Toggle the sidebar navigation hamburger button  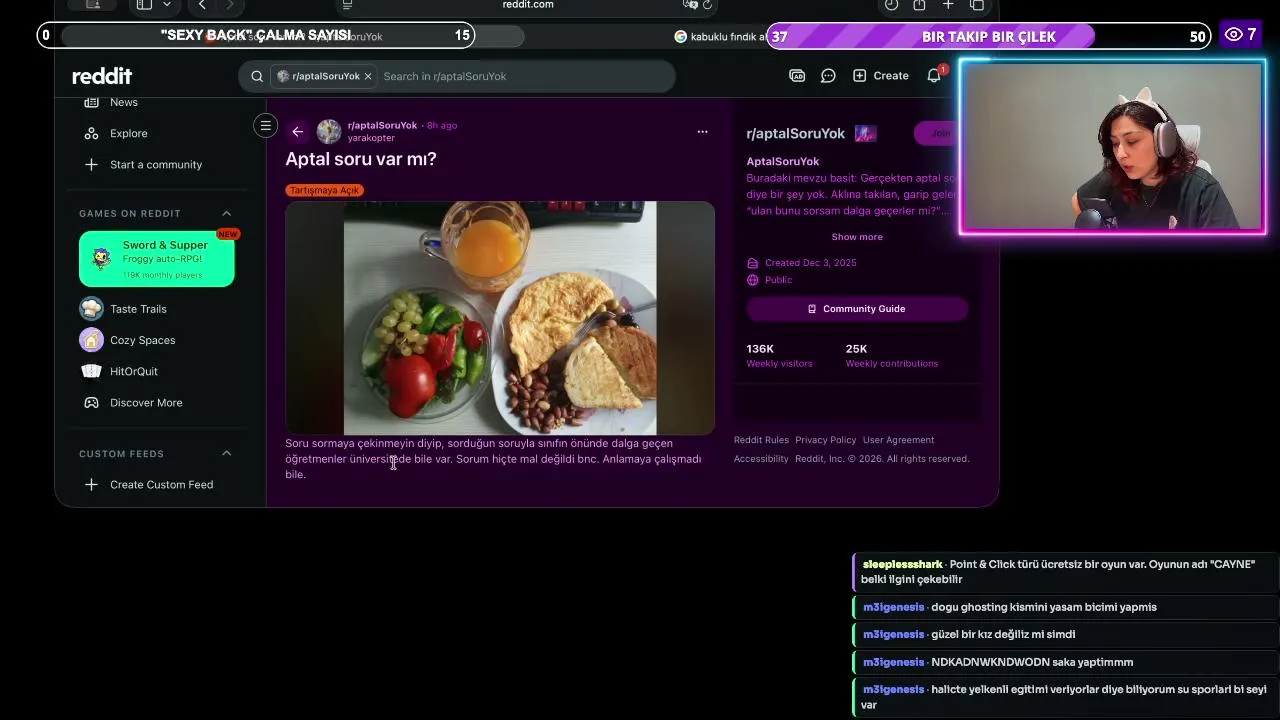pos(265,125)
